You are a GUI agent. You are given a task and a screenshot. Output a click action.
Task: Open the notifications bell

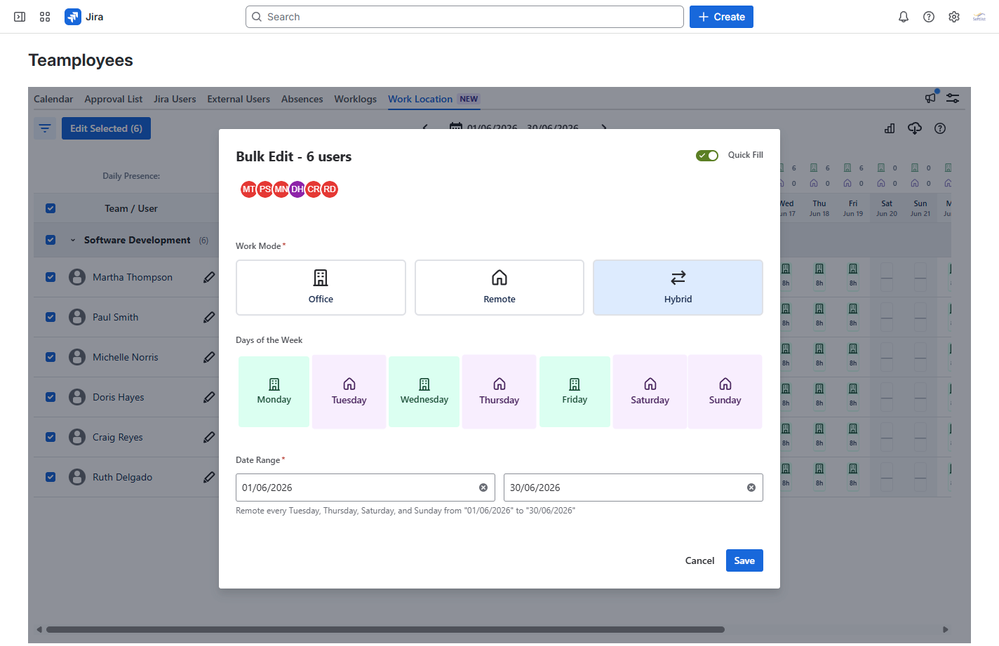[x=903, y=17]
